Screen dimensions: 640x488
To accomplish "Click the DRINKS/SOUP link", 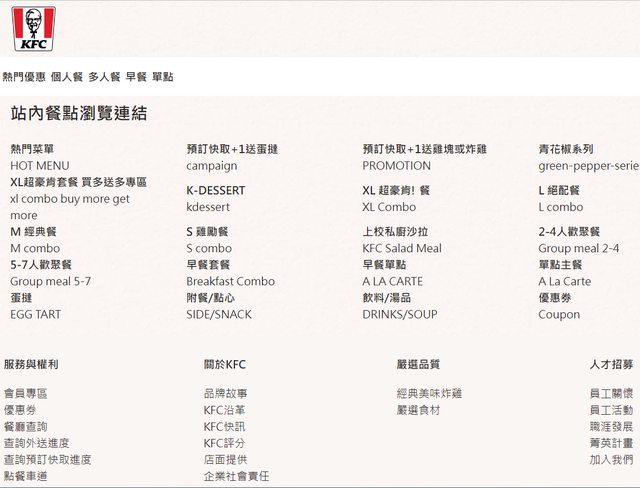I will pyautogui.click(x=400, y=315).
